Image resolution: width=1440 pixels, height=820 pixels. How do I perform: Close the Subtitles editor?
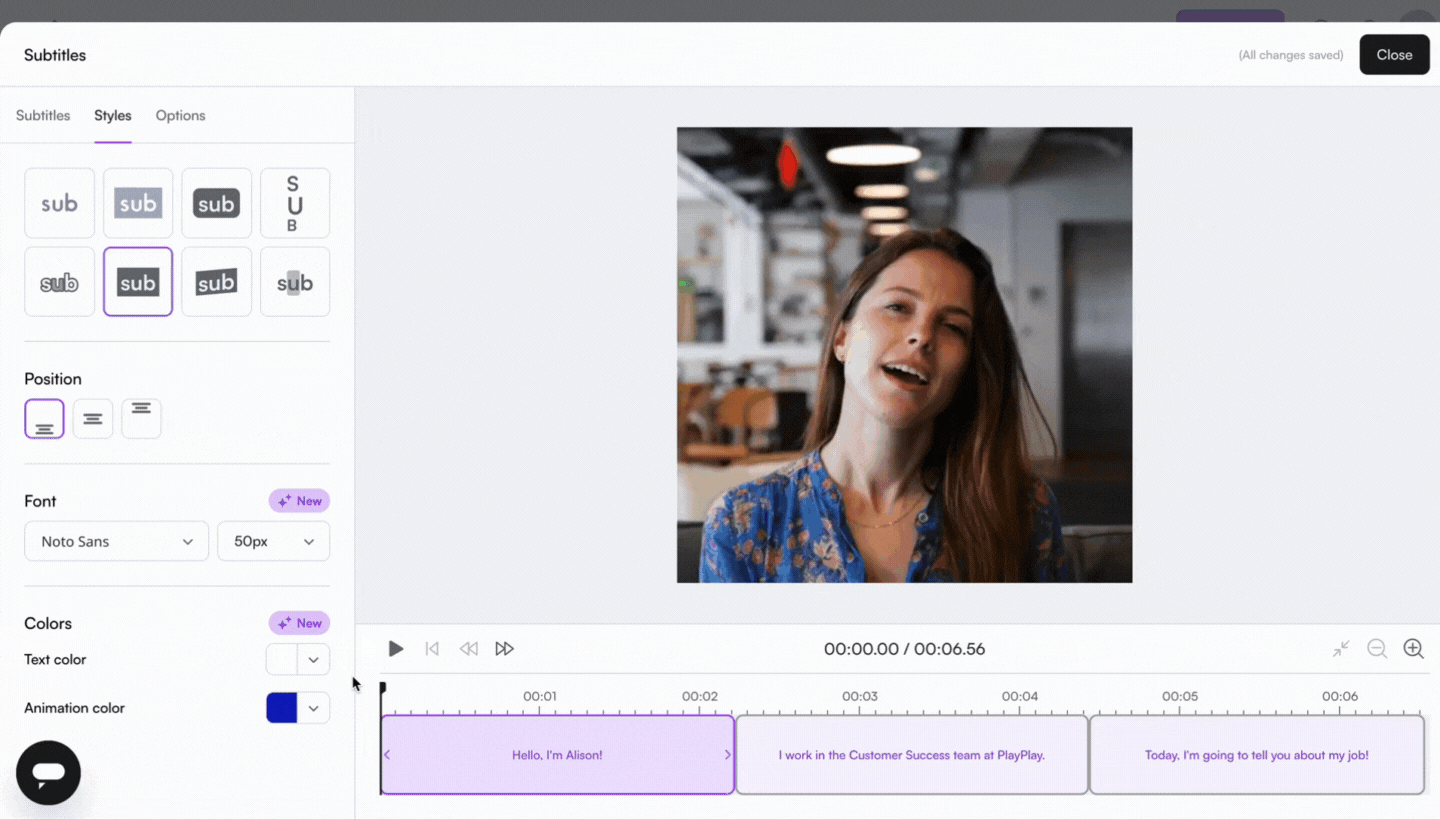pyautogui.click(x=1394, y=55)
